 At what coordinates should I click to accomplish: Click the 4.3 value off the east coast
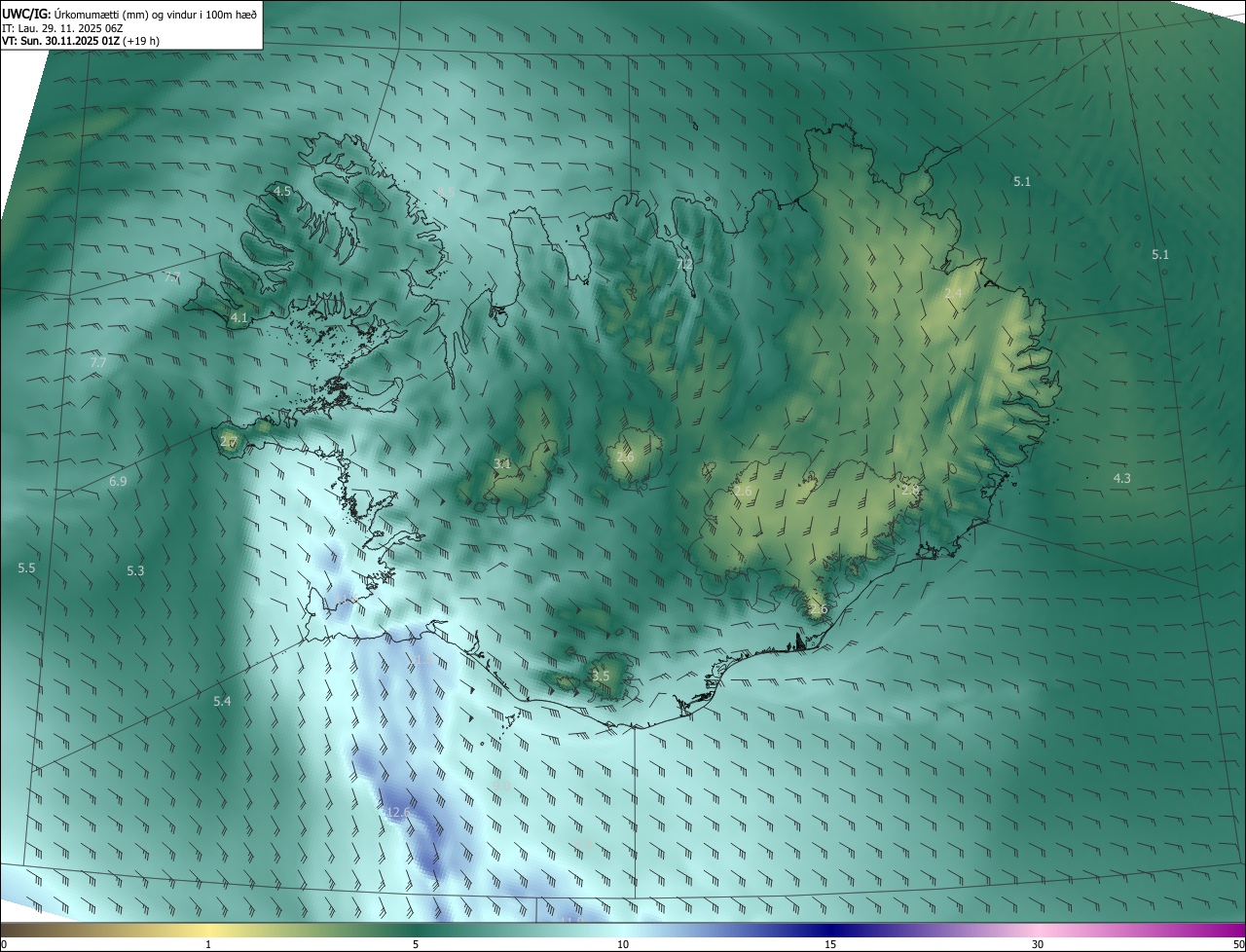1121,478
